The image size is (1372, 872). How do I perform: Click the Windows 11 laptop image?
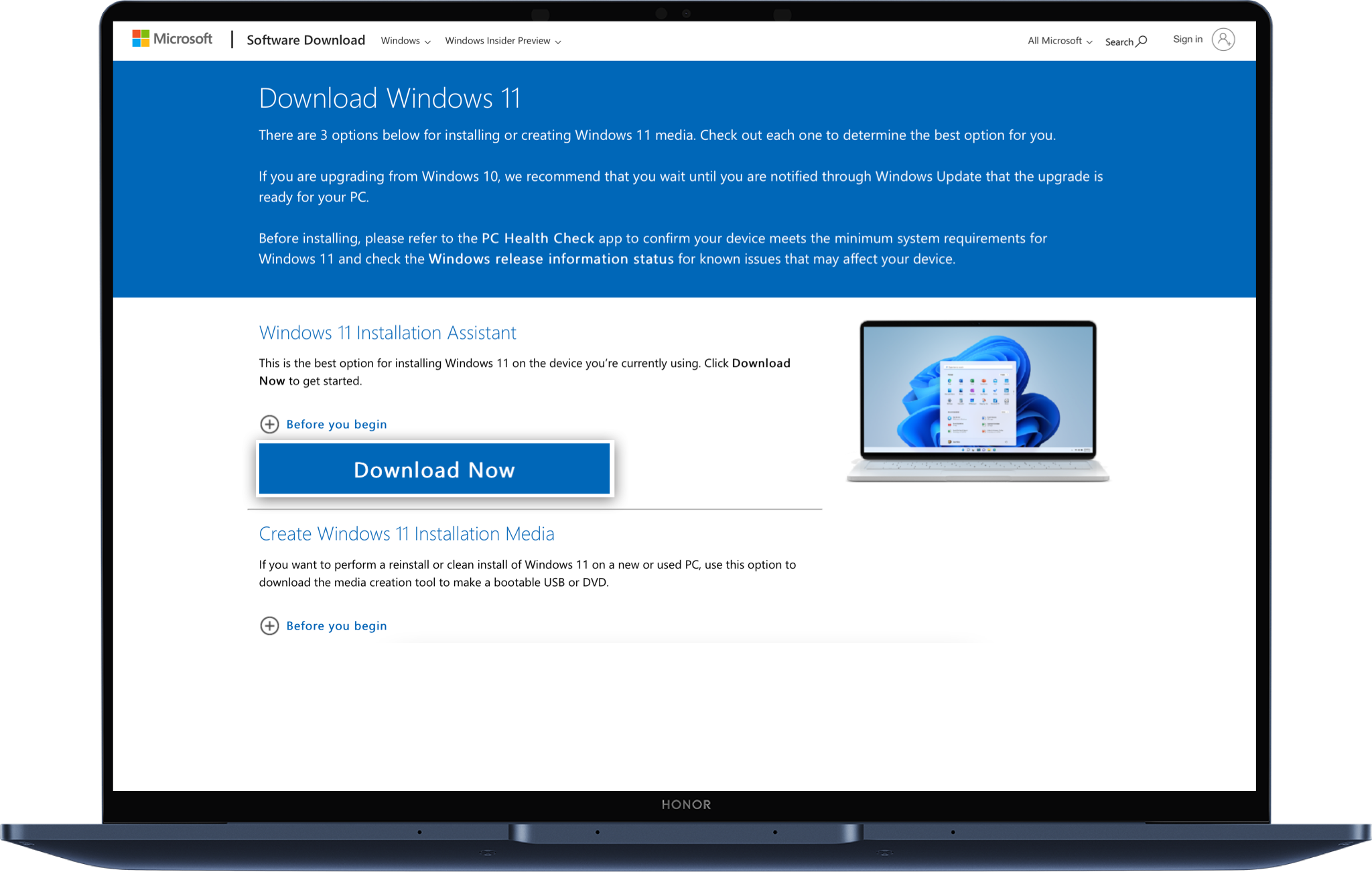(x=977, y=401)
